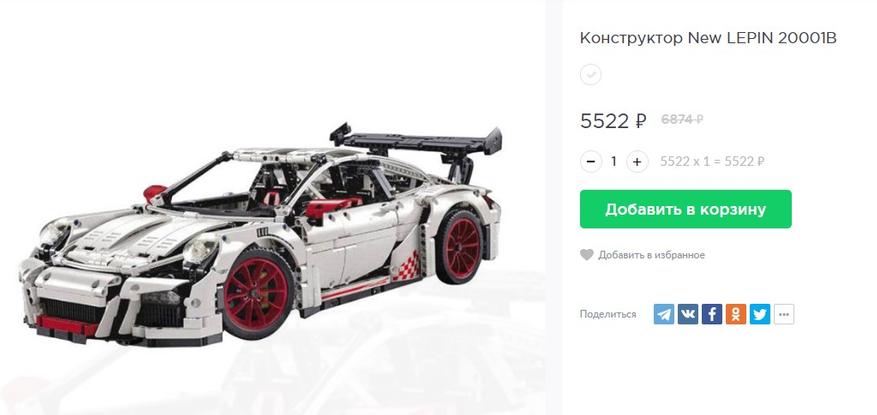Screen dimensions: 877x415
Task: Click the Добавить в избранное link
Action: tap(652, 255)
